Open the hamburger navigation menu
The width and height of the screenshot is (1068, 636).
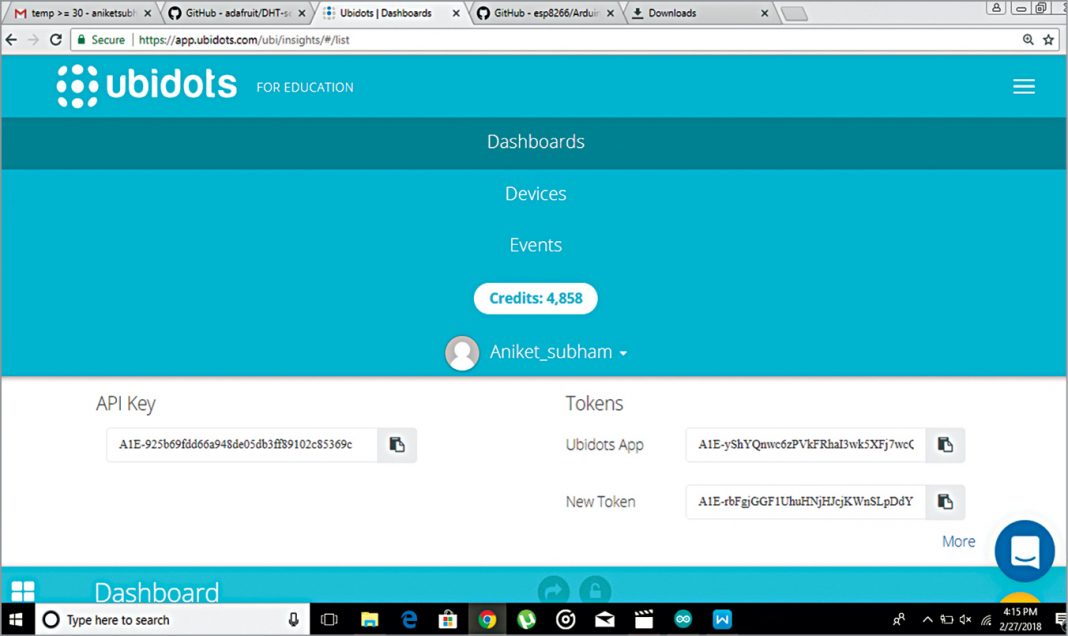click(x=1023, y=86)
